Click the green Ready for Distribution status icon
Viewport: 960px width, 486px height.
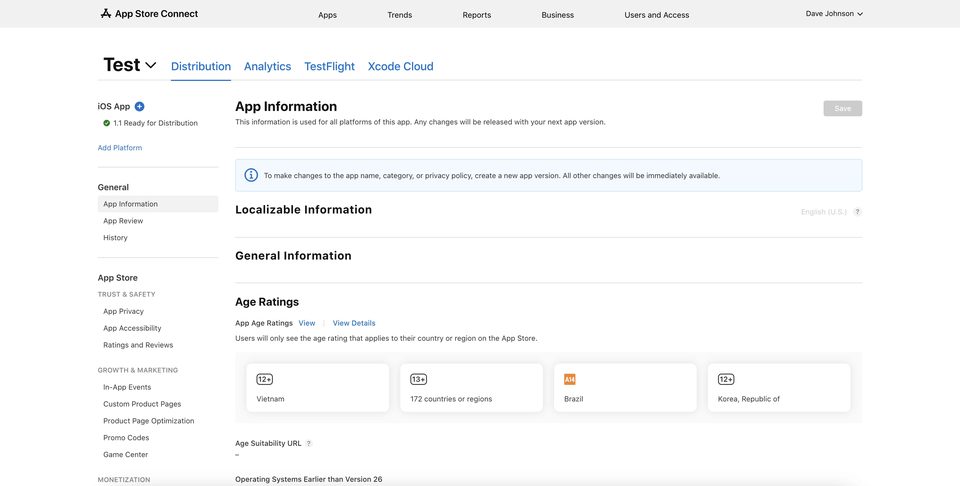(x=107, y=123)
